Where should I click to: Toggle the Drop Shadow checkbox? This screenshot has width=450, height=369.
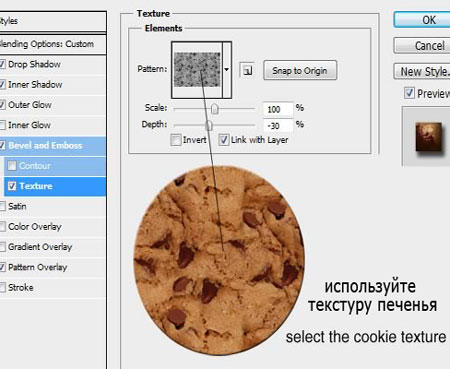click(x=2, y=64)
